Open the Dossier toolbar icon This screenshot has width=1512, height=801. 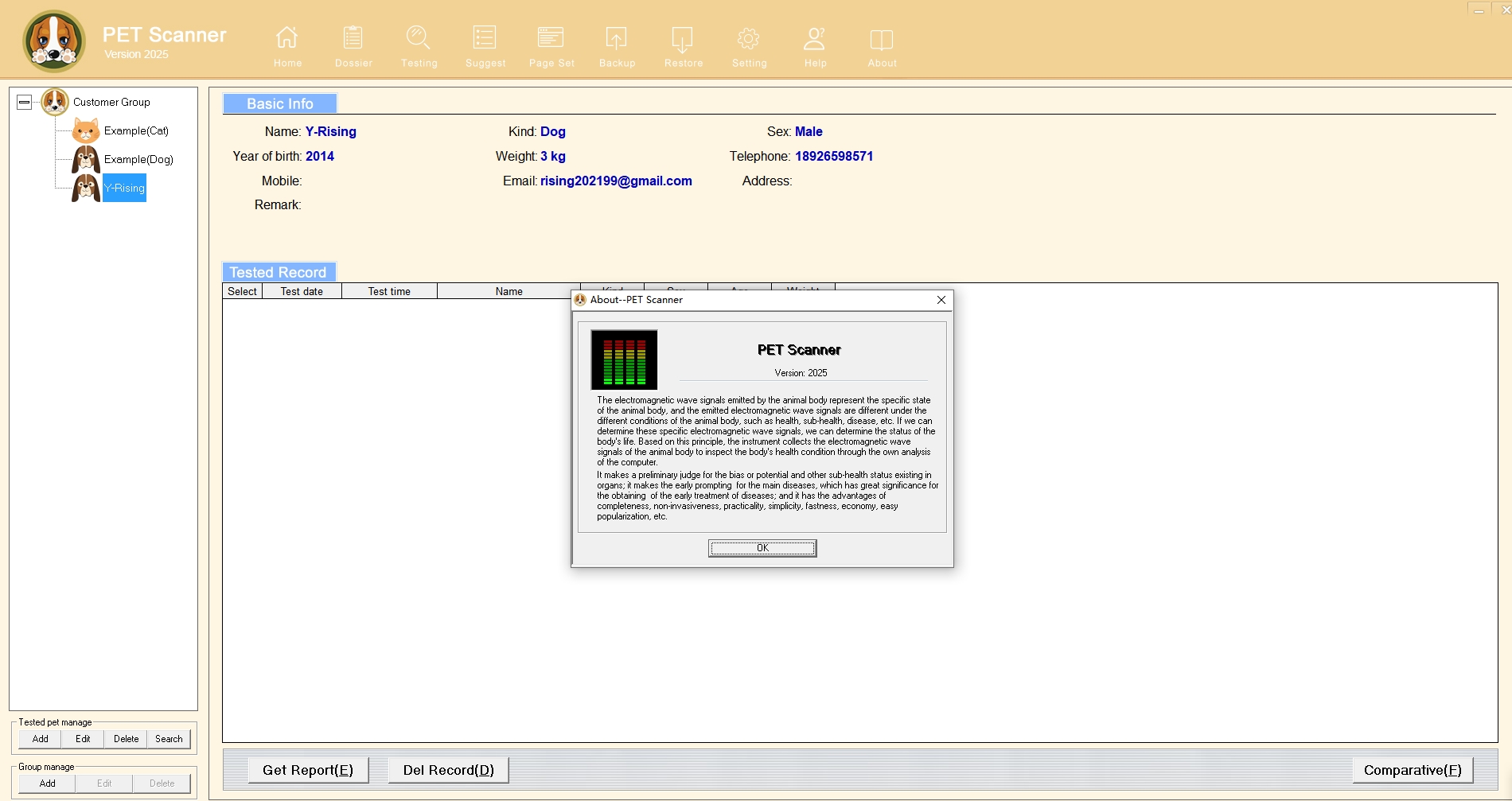[x=353, y=46]
